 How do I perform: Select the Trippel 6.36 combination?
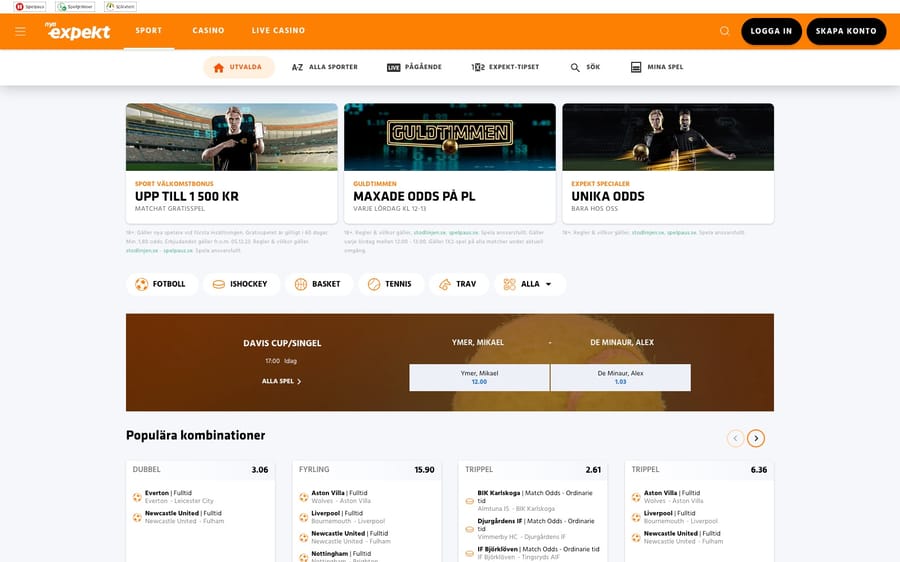699,470
